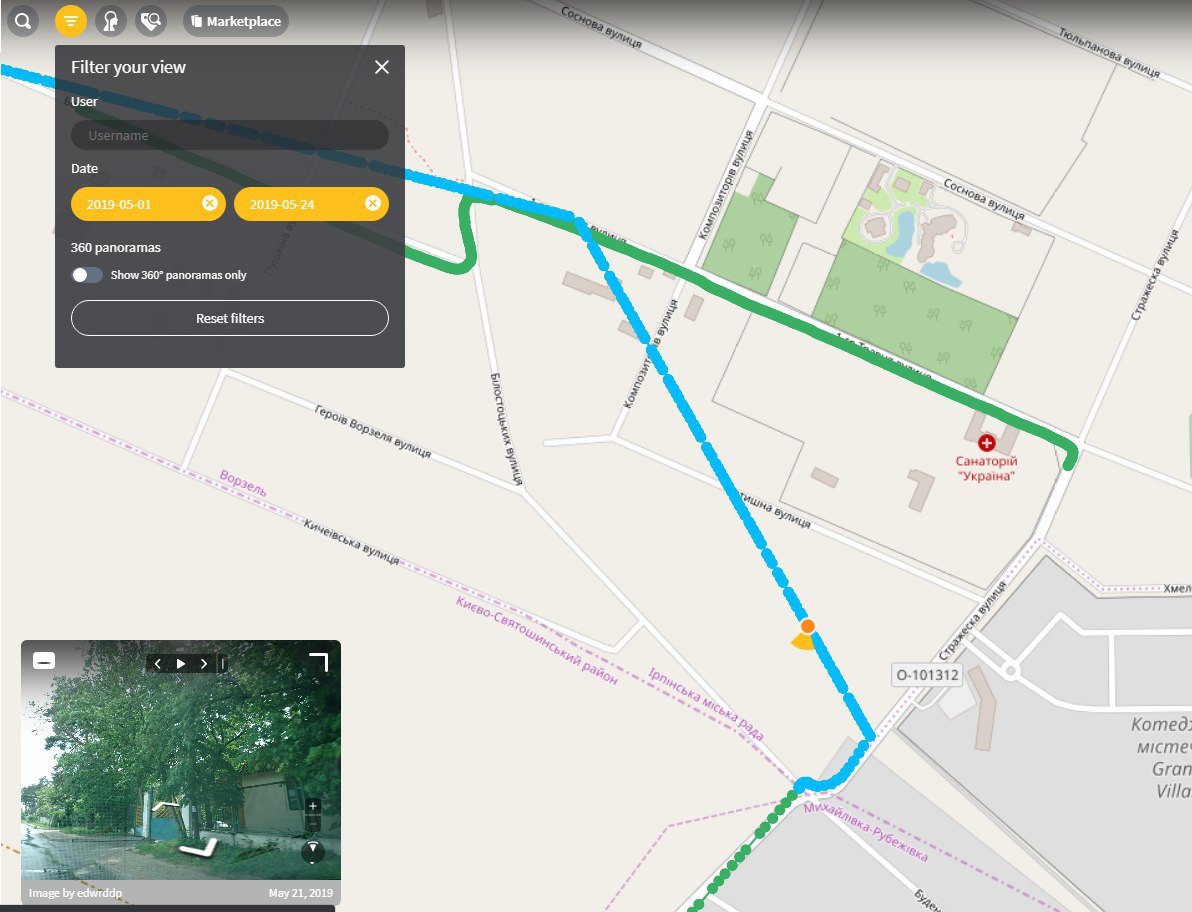
Task: Go to previous image in sequence
Action: tap(157, 663)
